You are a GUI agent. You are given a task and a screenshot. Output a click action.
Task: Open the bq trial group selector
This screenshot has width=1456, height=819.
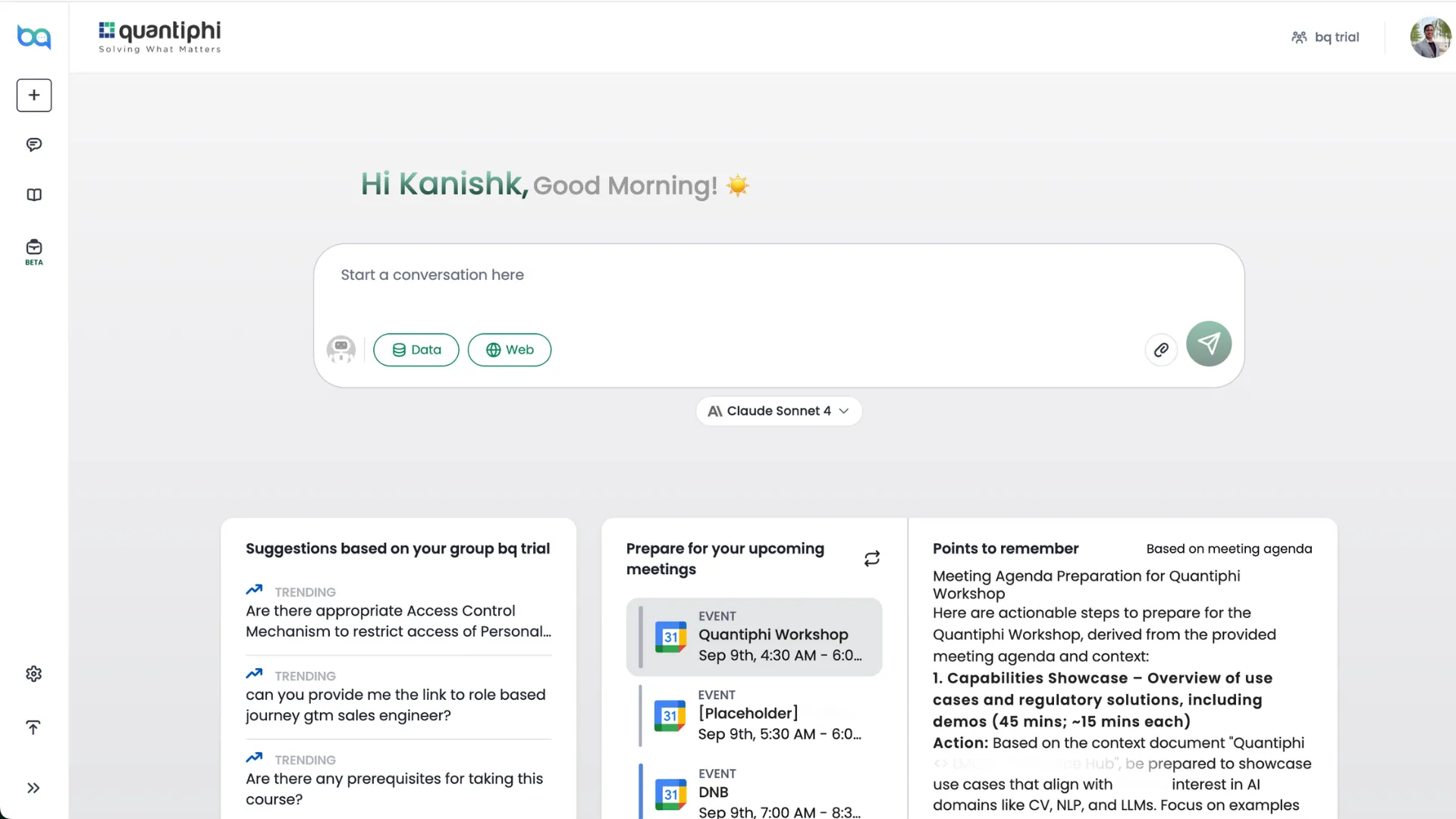pyautogui.click(x=1326, y=37)
